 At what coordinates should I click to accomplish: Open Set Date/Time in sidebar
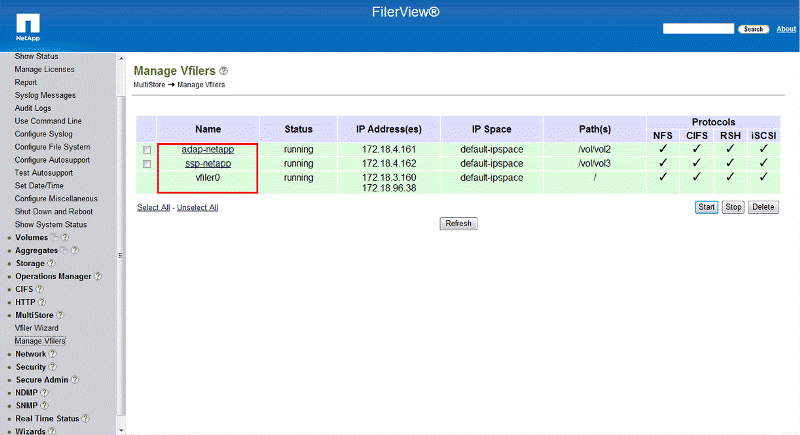[x=39, y=186]
